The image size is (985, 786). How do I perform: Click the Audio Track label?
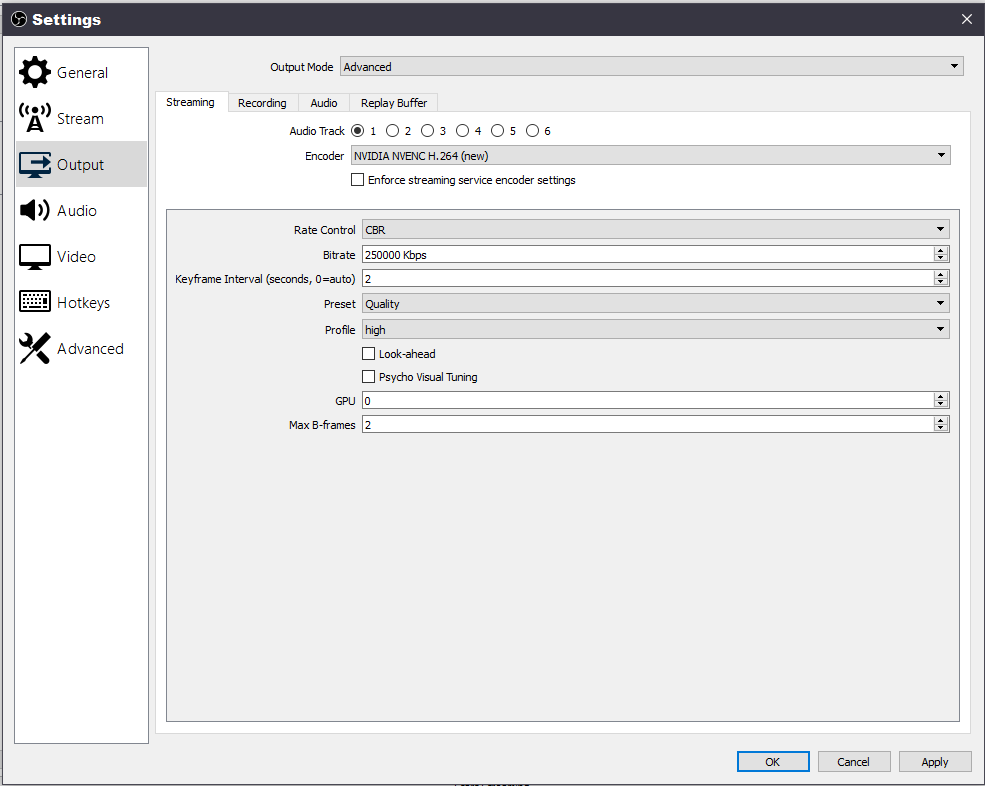click(x=317, y=131)
